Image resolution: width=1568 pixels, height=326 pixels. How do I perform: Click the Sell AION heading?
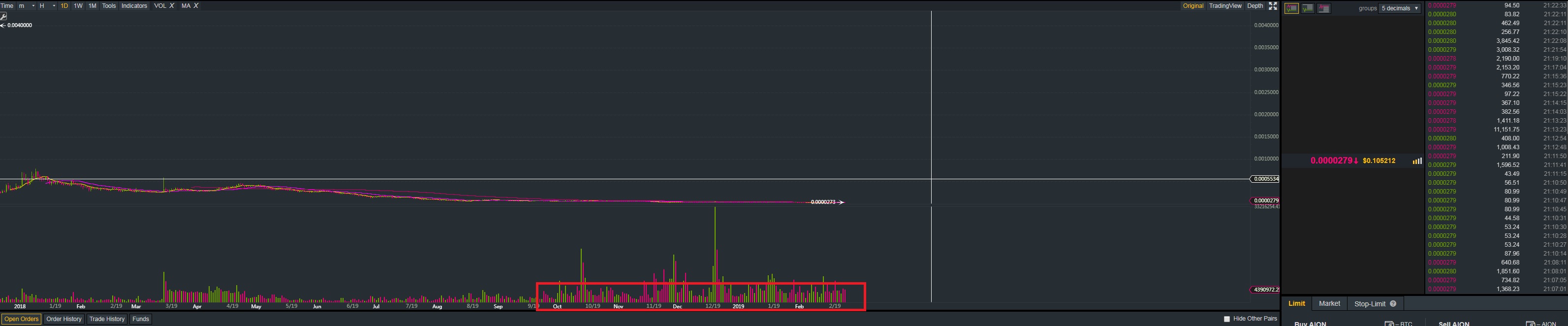[x=1453, y=324]
